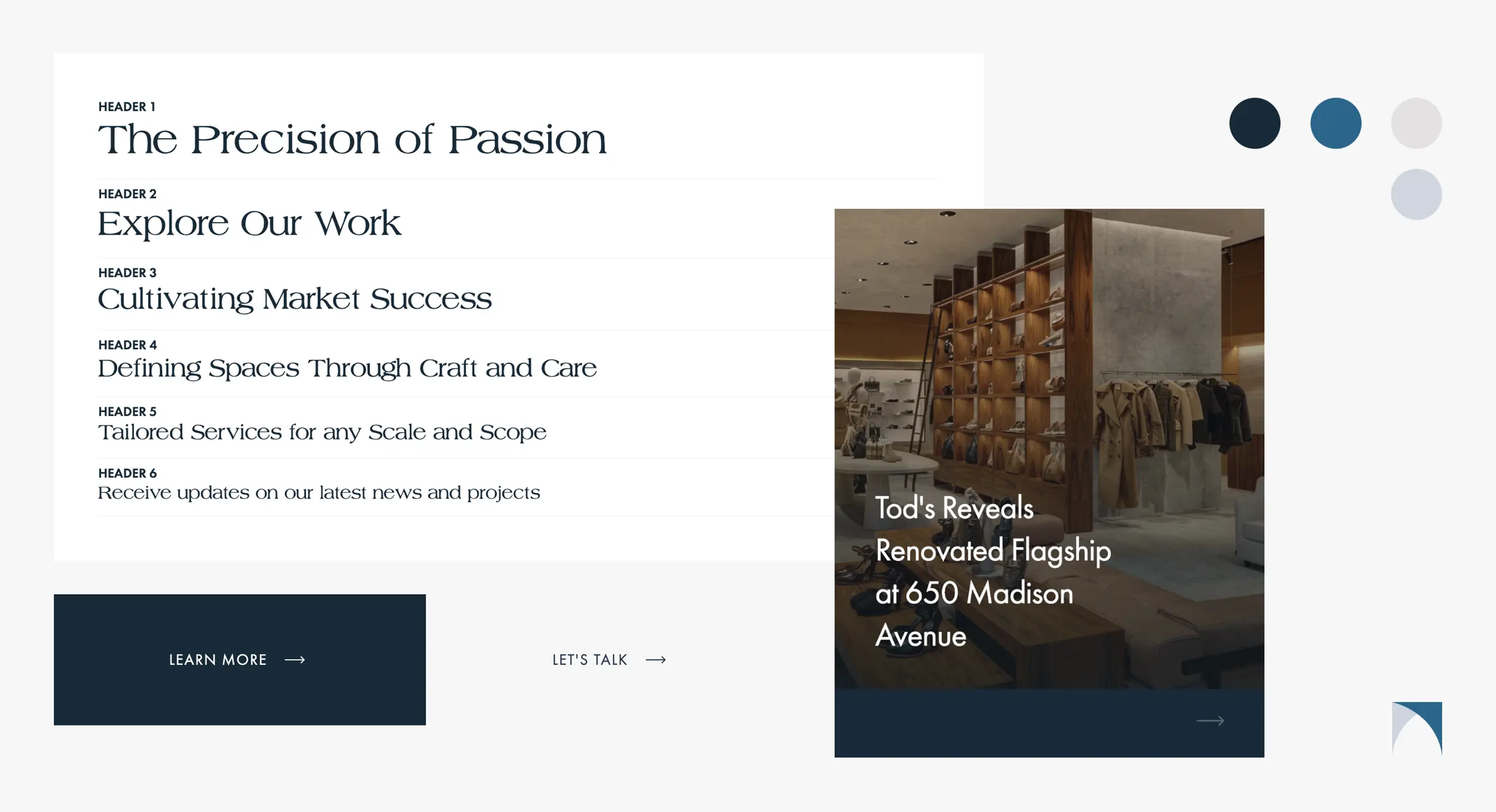The image size is (1496, 812).
Task: Click the HEADER 1 label
Action: click(x=127, y=107)
